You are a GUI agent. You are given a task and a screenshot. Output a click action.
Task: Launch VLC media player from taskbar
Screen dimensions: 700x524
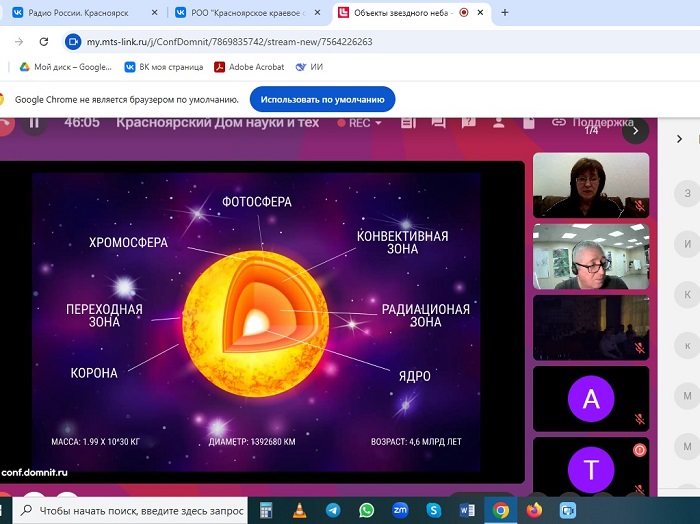299,510
